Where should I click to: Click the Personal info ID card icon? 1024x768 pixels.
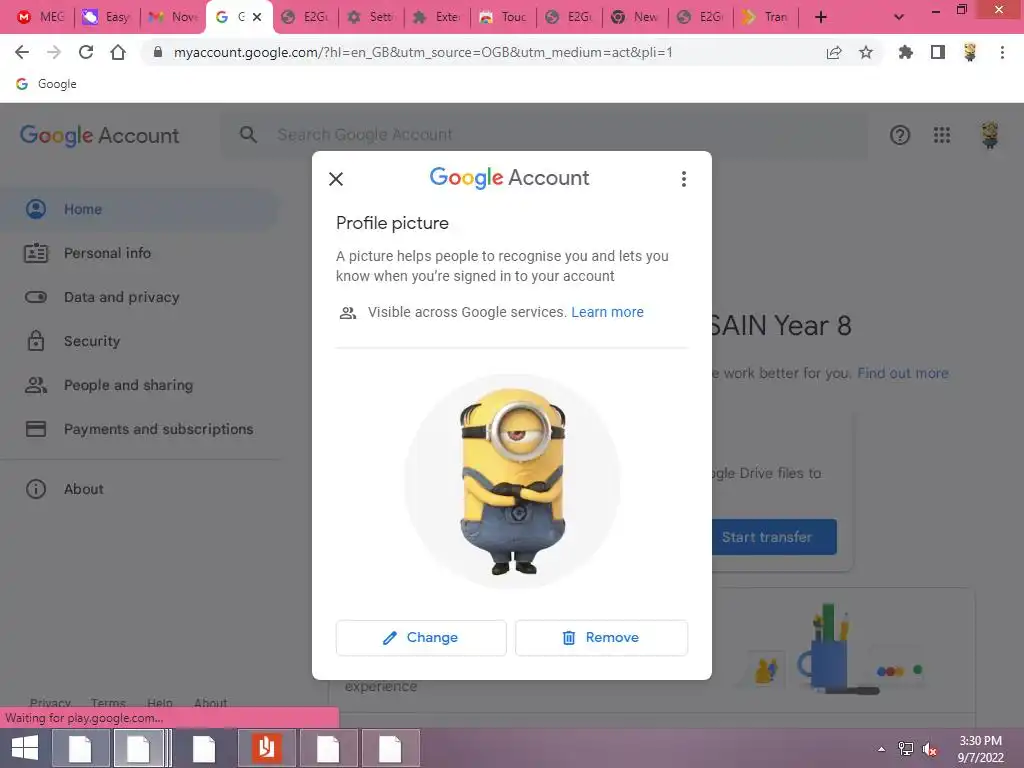pyautogui.click(x=36, y=253)
